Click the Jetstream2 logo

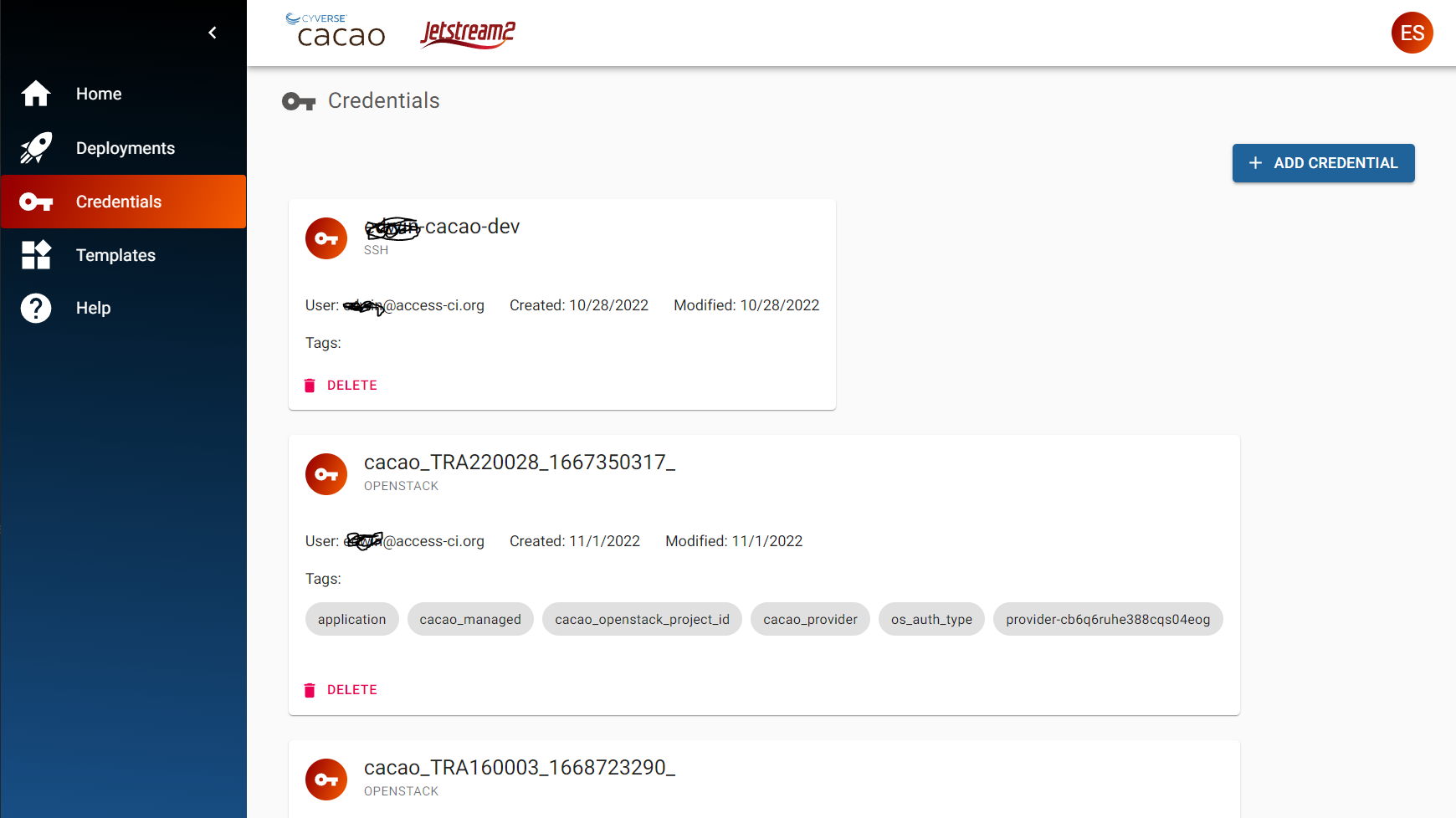(467, 33)
